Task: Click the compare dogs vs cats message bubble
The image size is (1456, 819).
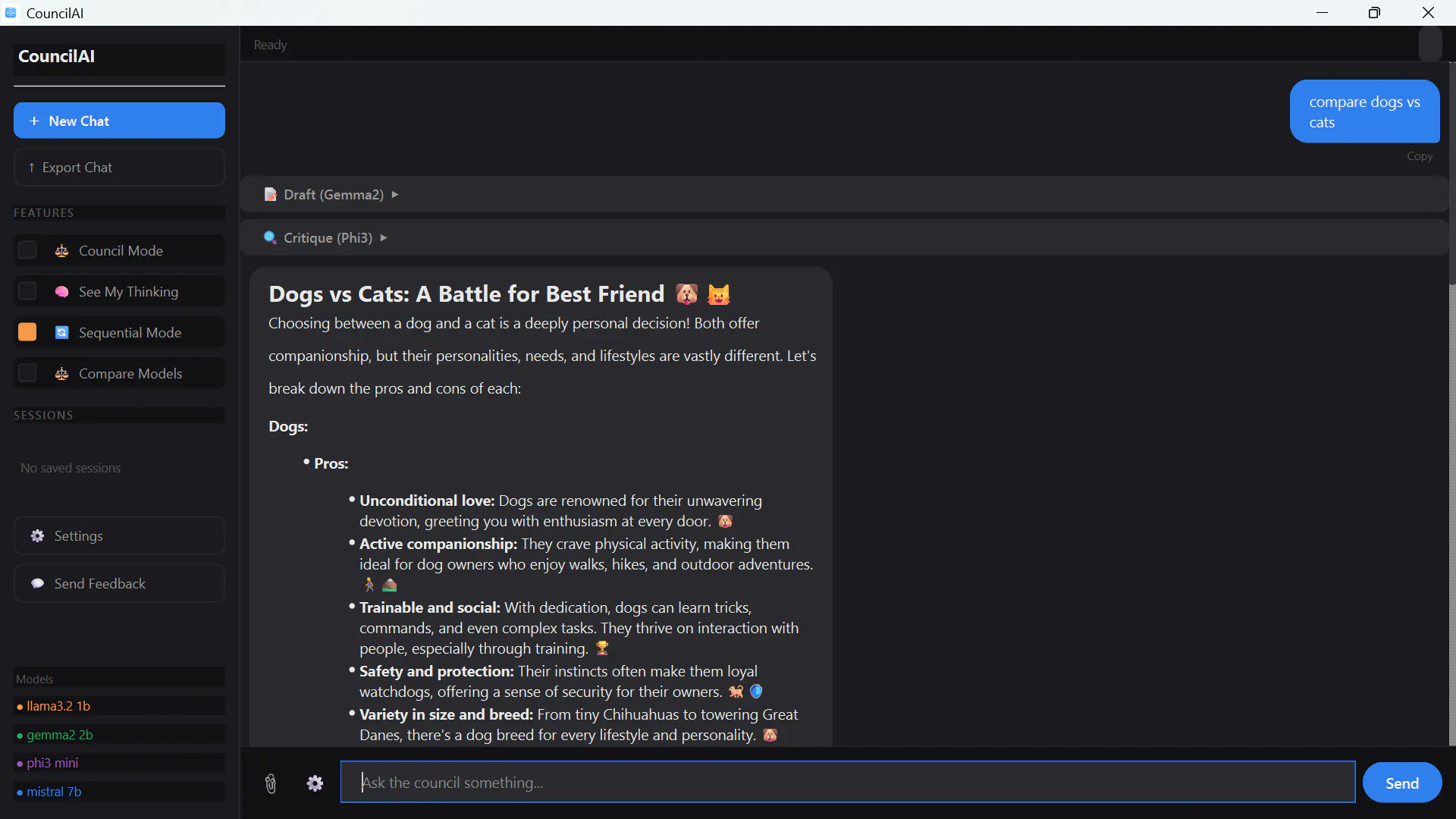Action: 1364,111
